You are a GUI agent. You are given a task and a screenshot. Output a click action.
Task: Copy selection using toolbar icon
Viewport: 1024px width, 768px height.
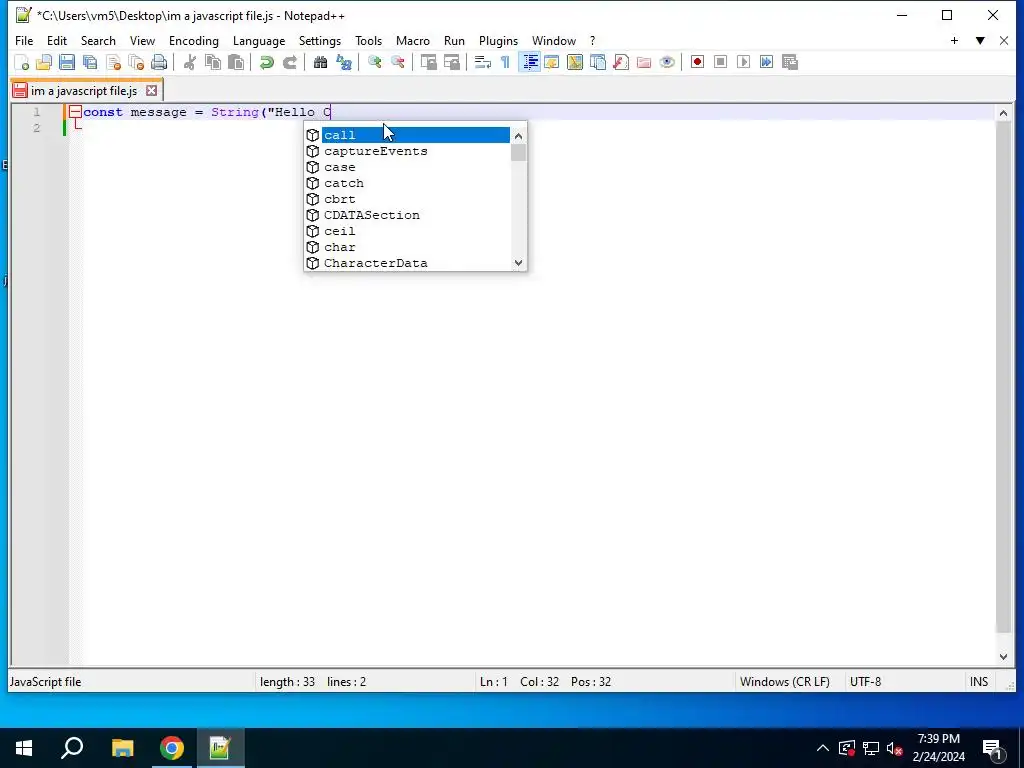click(x=213, y=62)
